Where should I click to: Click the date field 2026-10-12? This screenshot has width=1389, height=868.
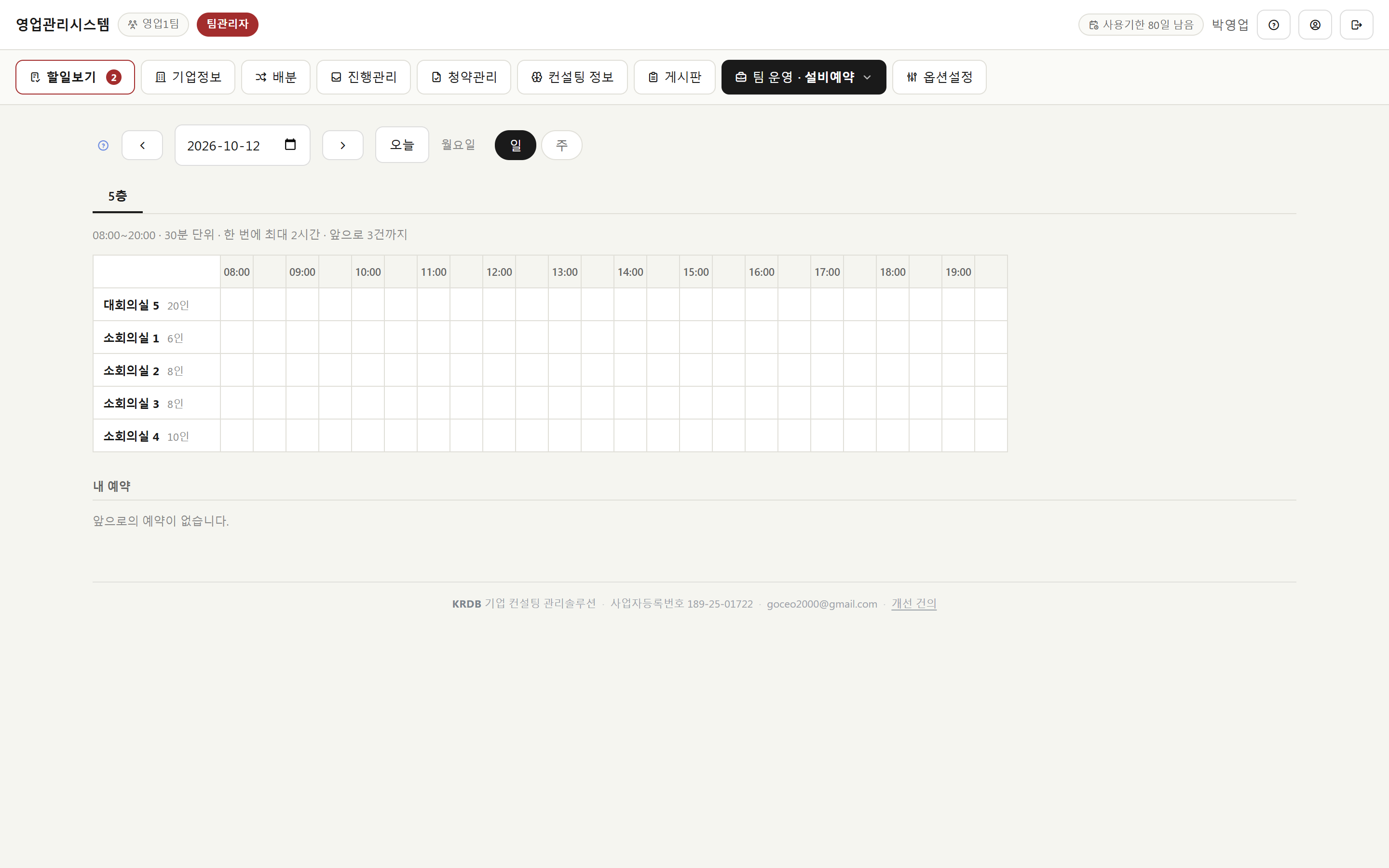point(242,145)
